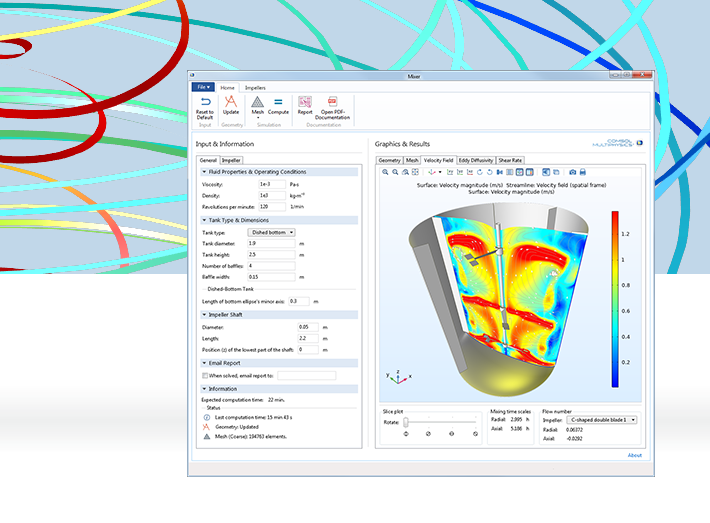Open the Mesh ribbon button's dropdown arrow
The height and width of the screenshot is (523, 710).
click(x=258, y=118)
